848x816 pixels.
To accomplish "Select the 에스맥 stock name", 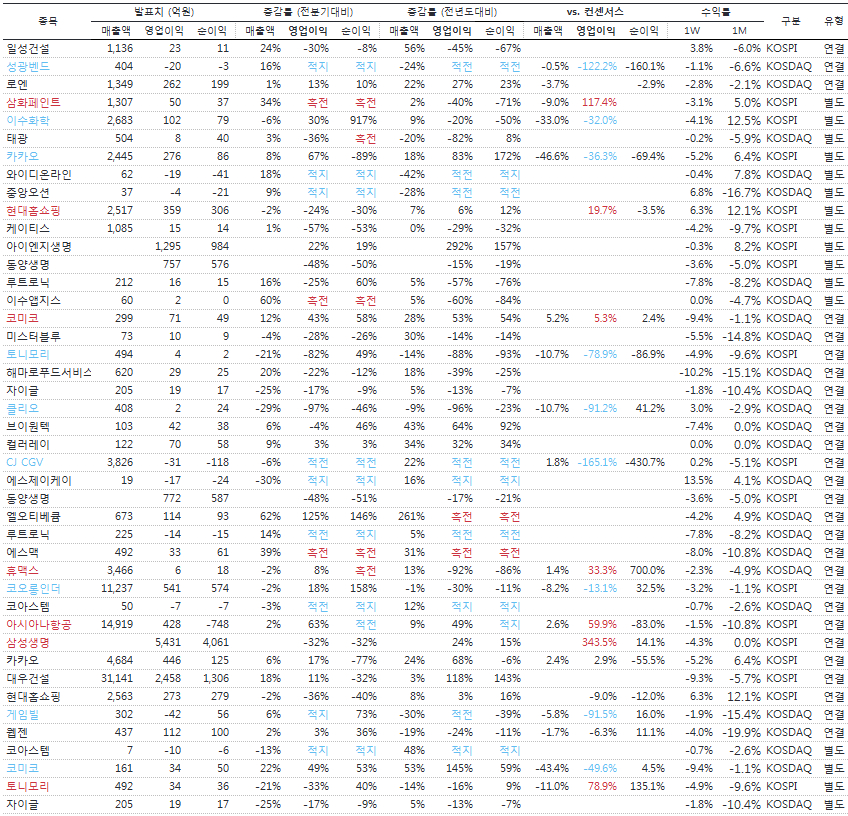I will click(x=23, y=553).
